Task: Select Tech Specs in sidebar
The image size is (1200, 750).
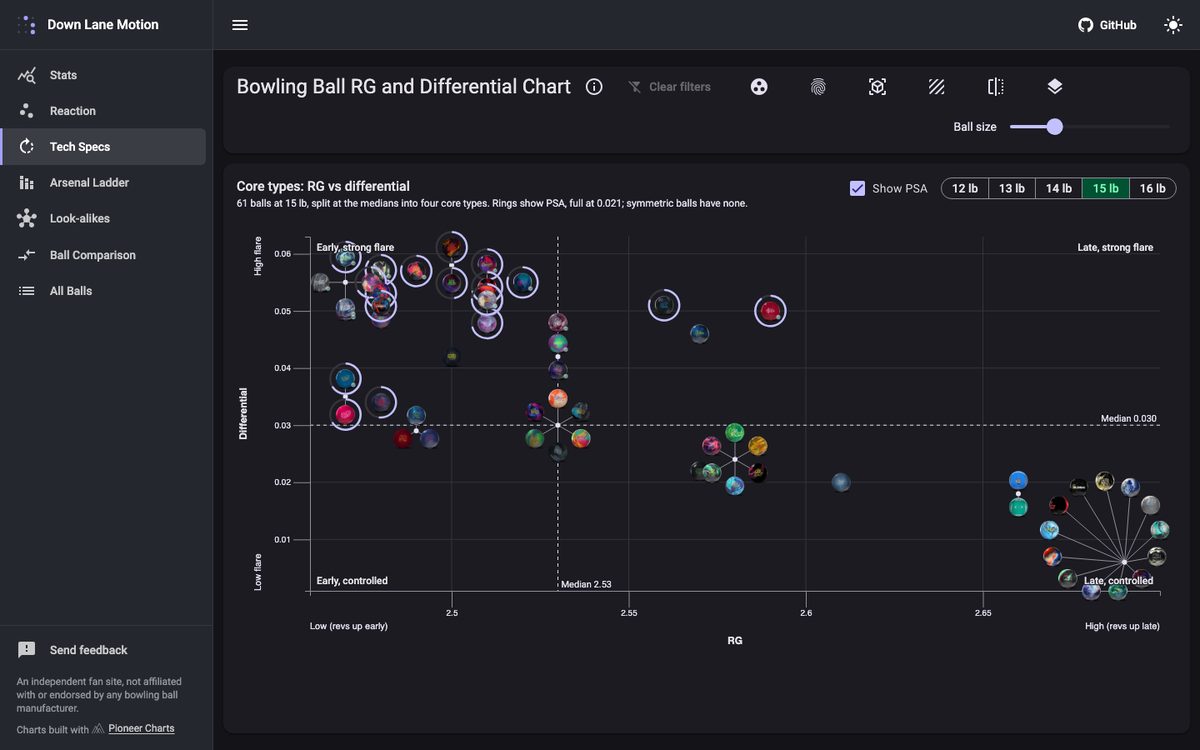Action: 103,147
